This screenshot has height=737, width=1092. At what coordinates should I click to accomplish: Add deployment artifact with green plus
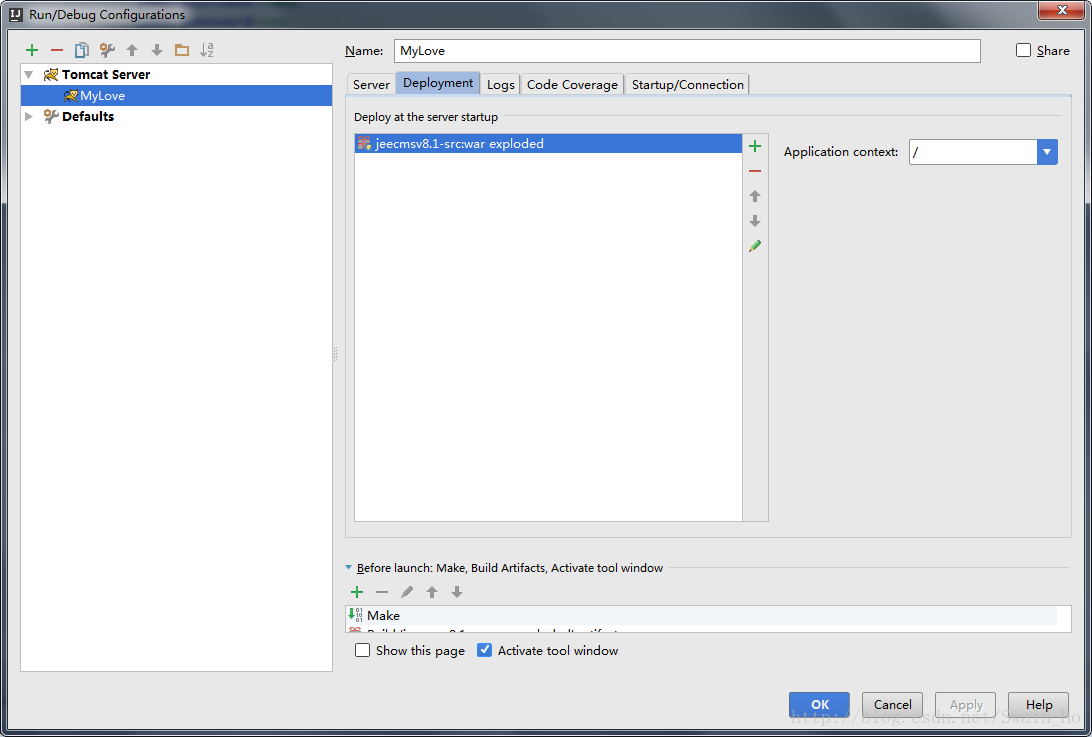(755, 146)
